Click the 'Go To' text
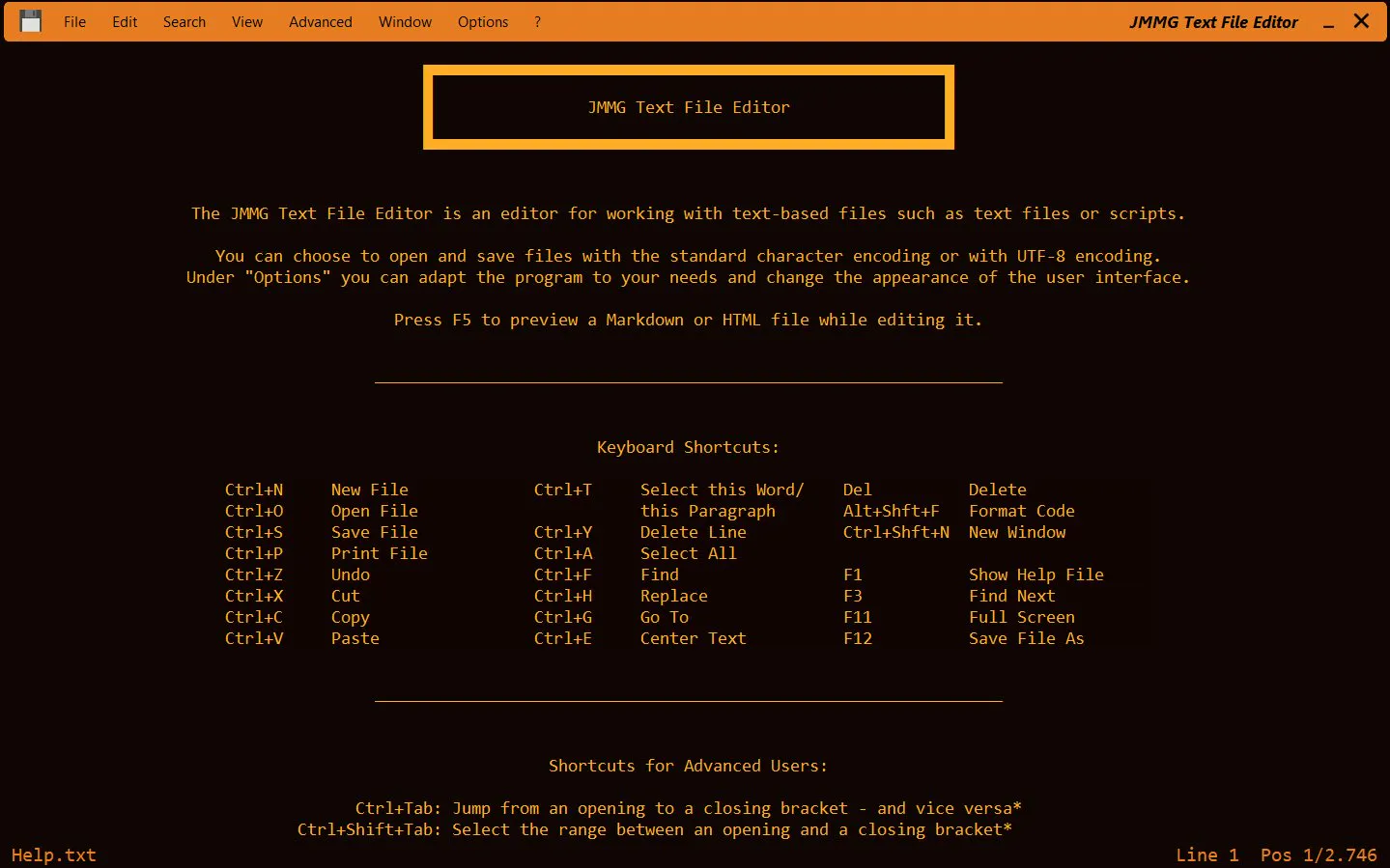 [665, 617]
